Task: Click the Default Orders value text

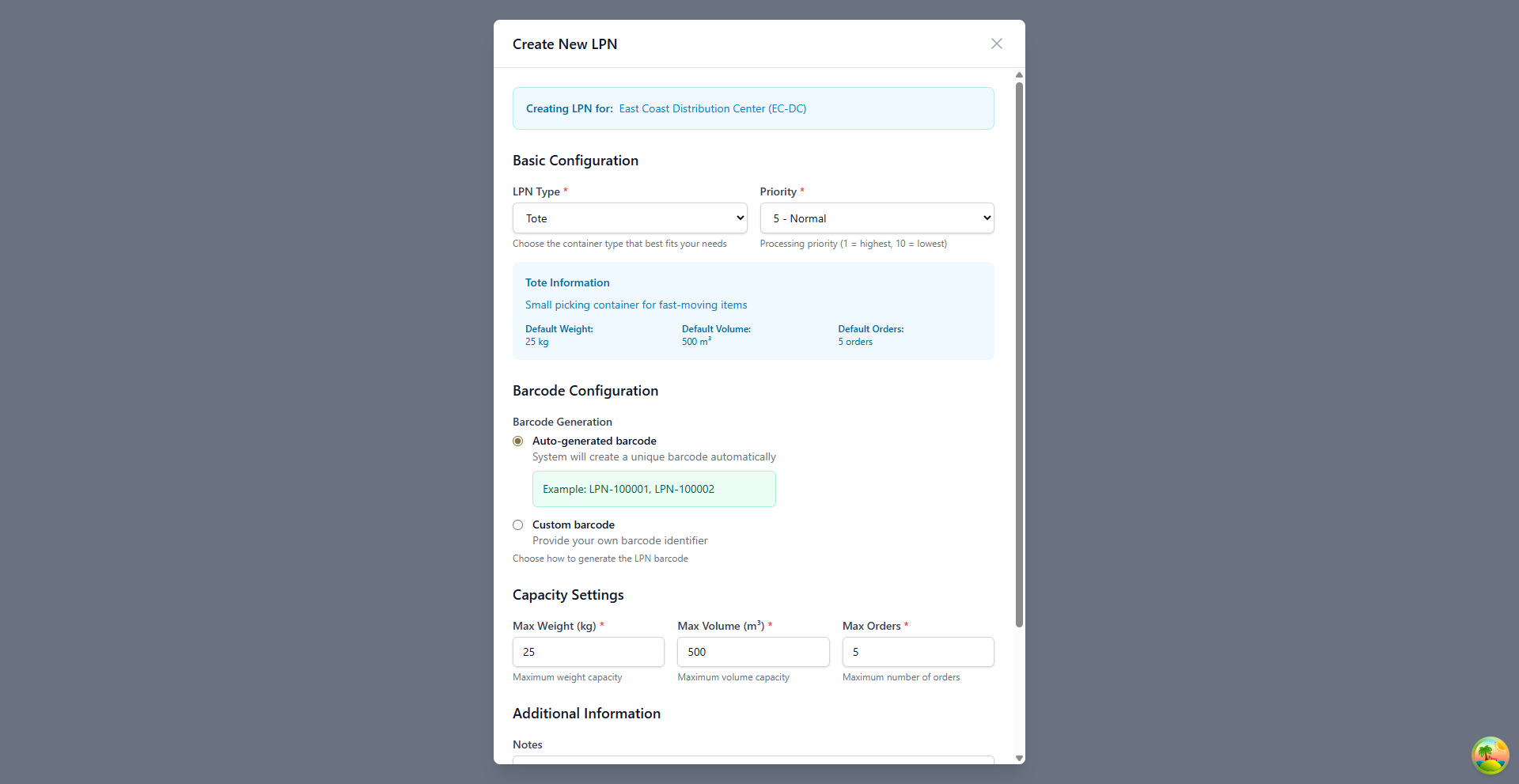Action: [855, 342]
